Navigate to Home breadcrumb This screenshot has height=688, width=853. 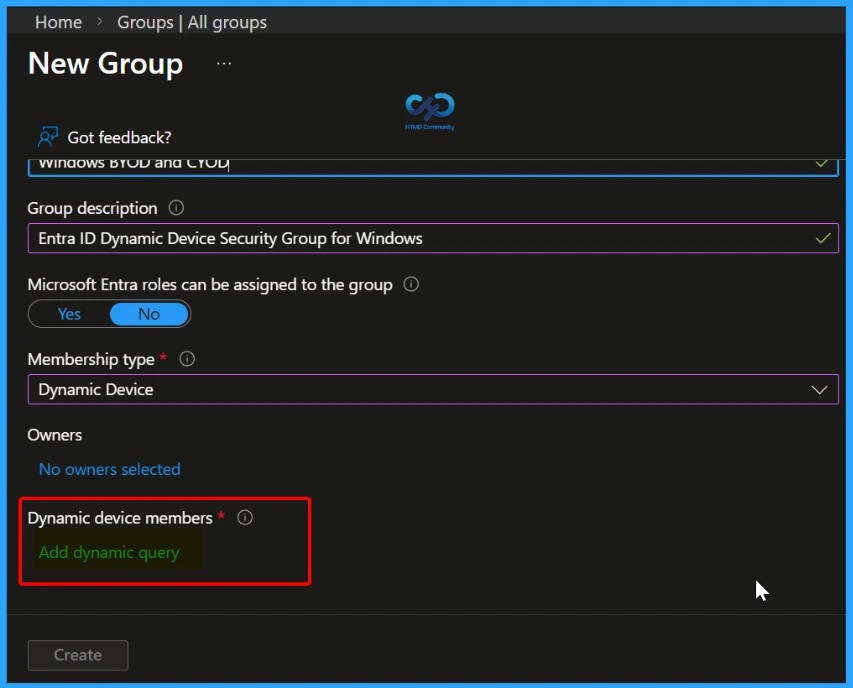(x=57, y=21)
